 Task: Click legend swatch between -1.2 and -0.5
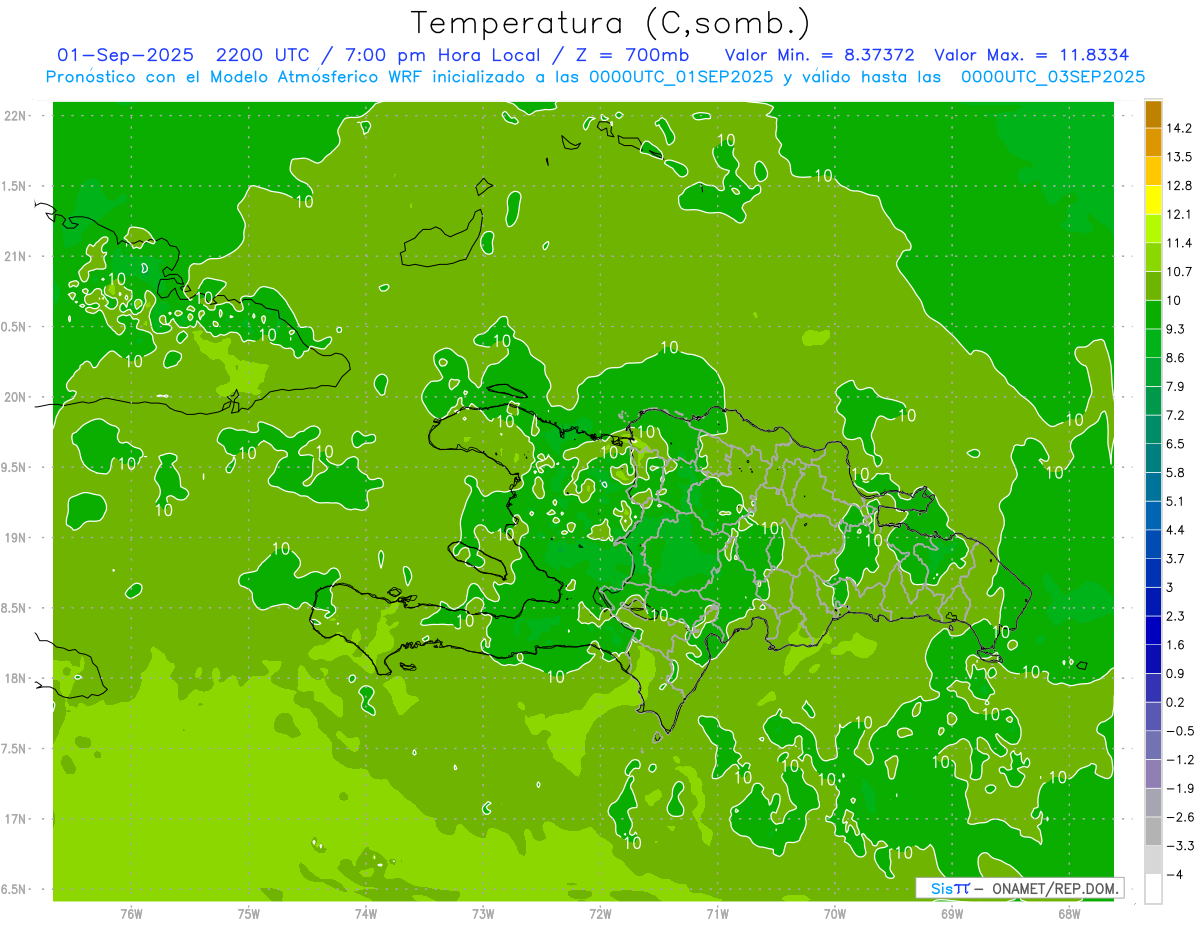click(x=1153, y=745)
